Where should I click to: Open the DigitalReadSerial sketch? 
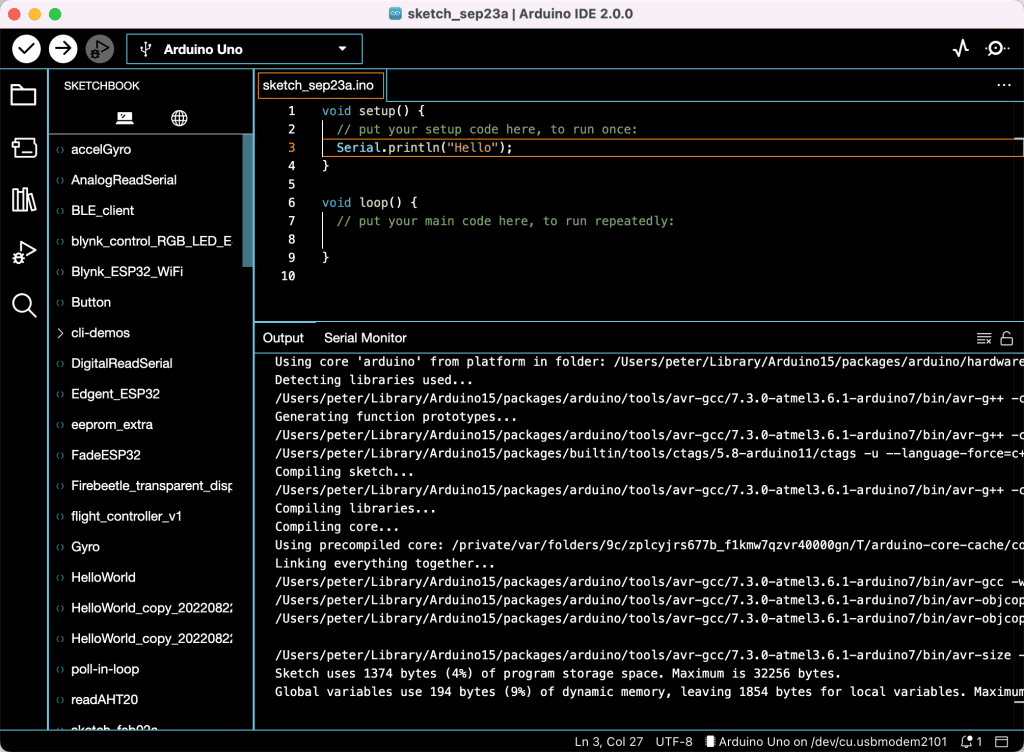pyautogui.click(x=122, y=364)
